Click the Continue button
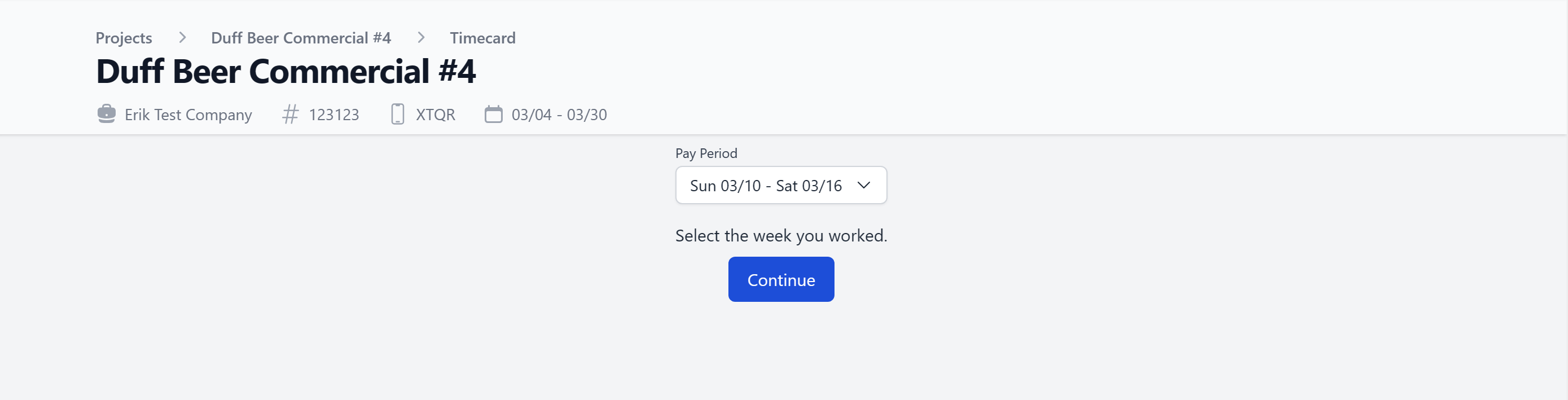This screenshot has width=1568, height=400. tap(781, 279)
